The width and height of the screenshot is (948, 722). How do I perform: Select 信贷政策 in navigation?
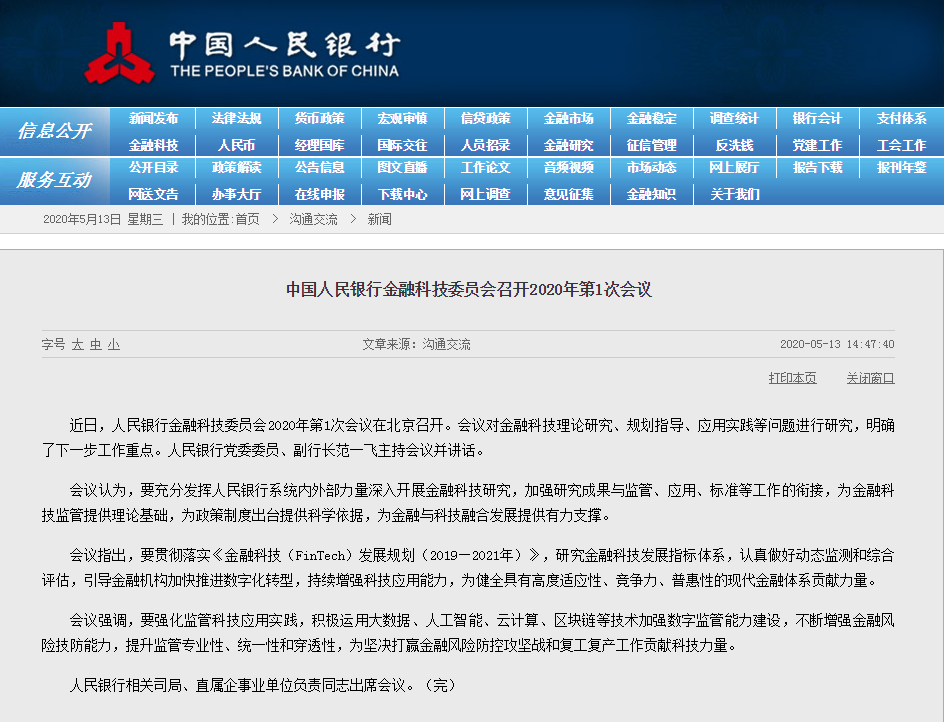[x=485, y=119]
